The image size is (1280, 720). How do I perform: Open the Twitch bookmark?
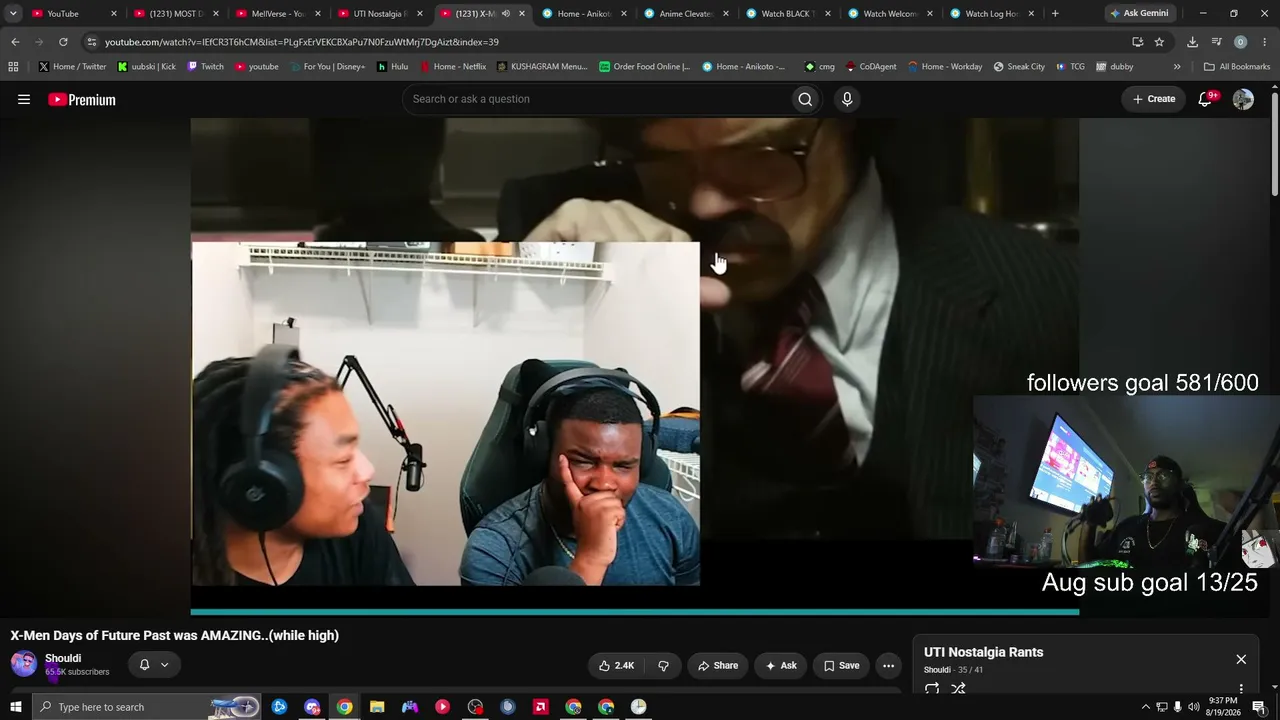206,67
